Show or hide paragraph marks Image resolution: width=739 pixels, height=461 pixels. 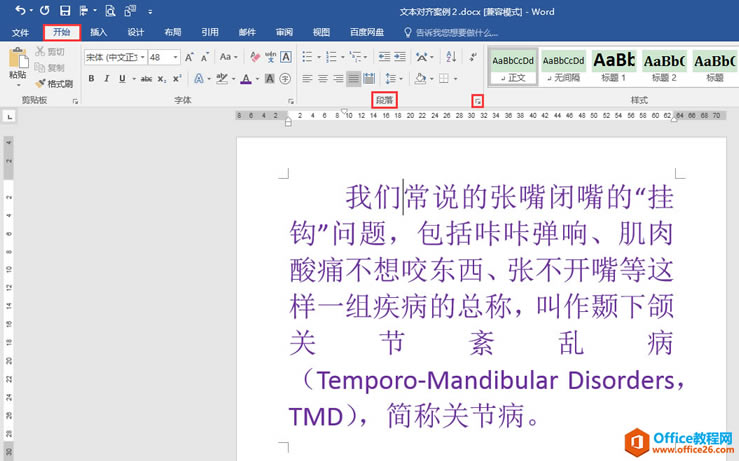tap(473, 57)
